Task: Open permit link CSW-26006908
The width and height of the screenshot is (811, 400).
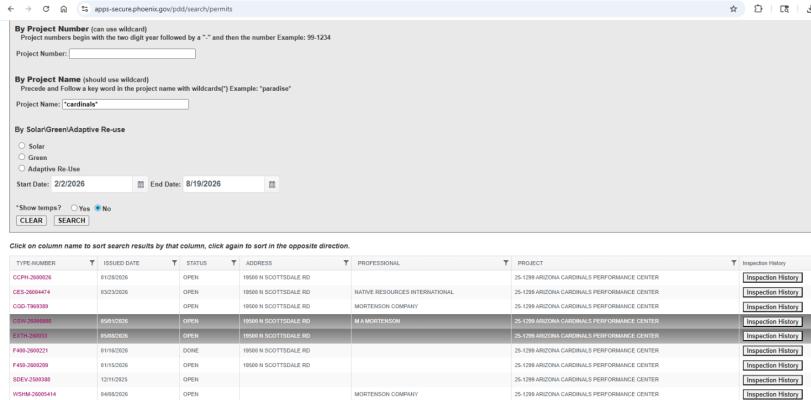Action: click(32, 321)
